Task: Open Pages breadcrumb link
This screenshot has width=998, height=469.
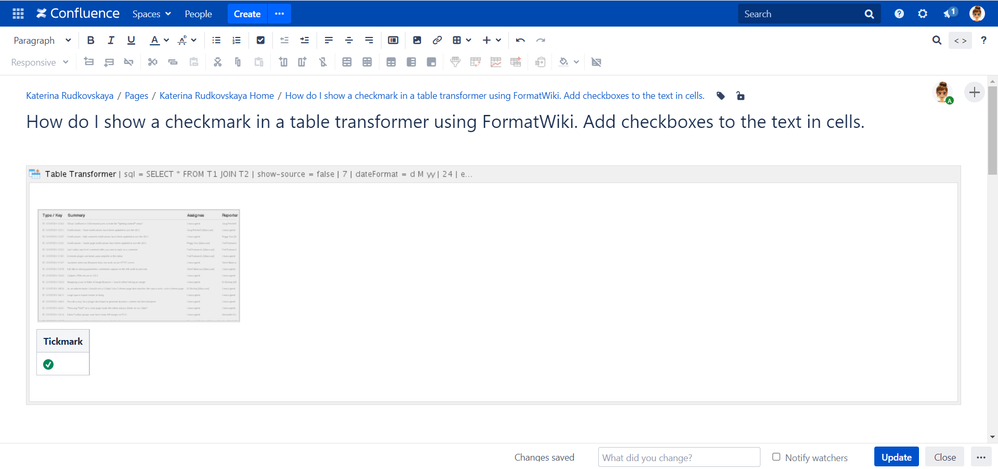Action: 136,96
